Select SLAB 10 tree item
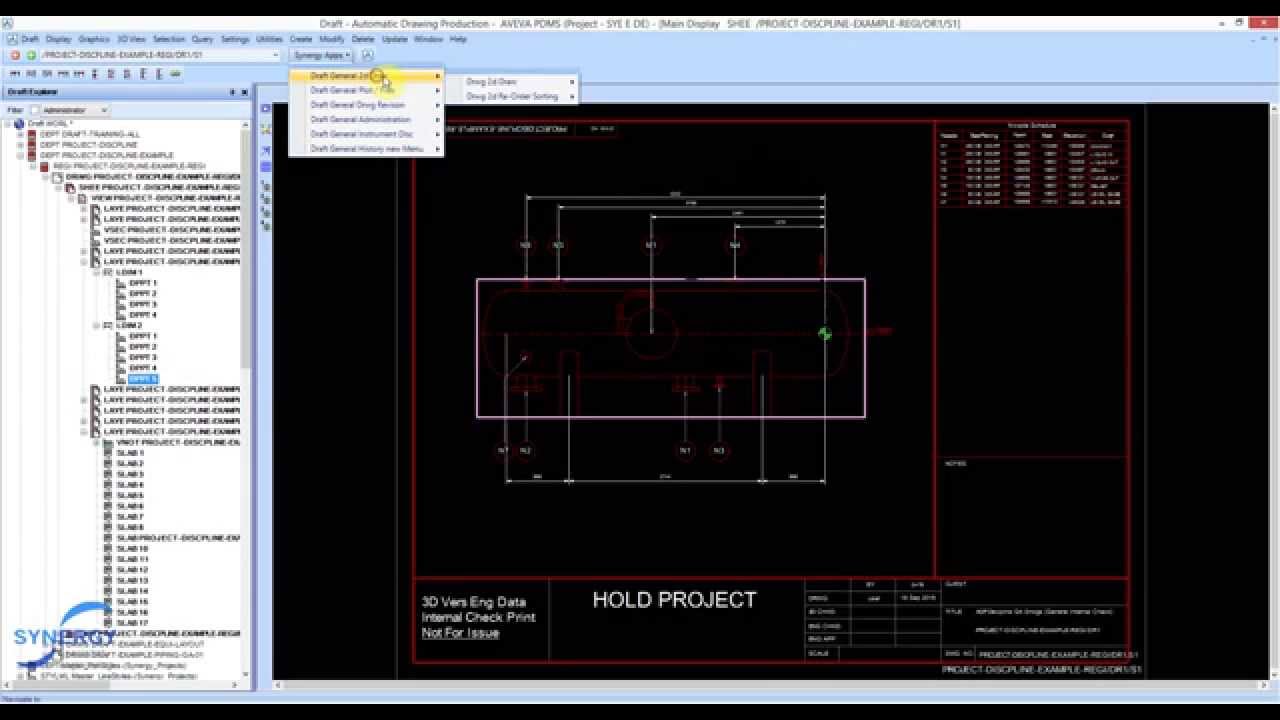The image size is (1280, 720). click(133, 549)
